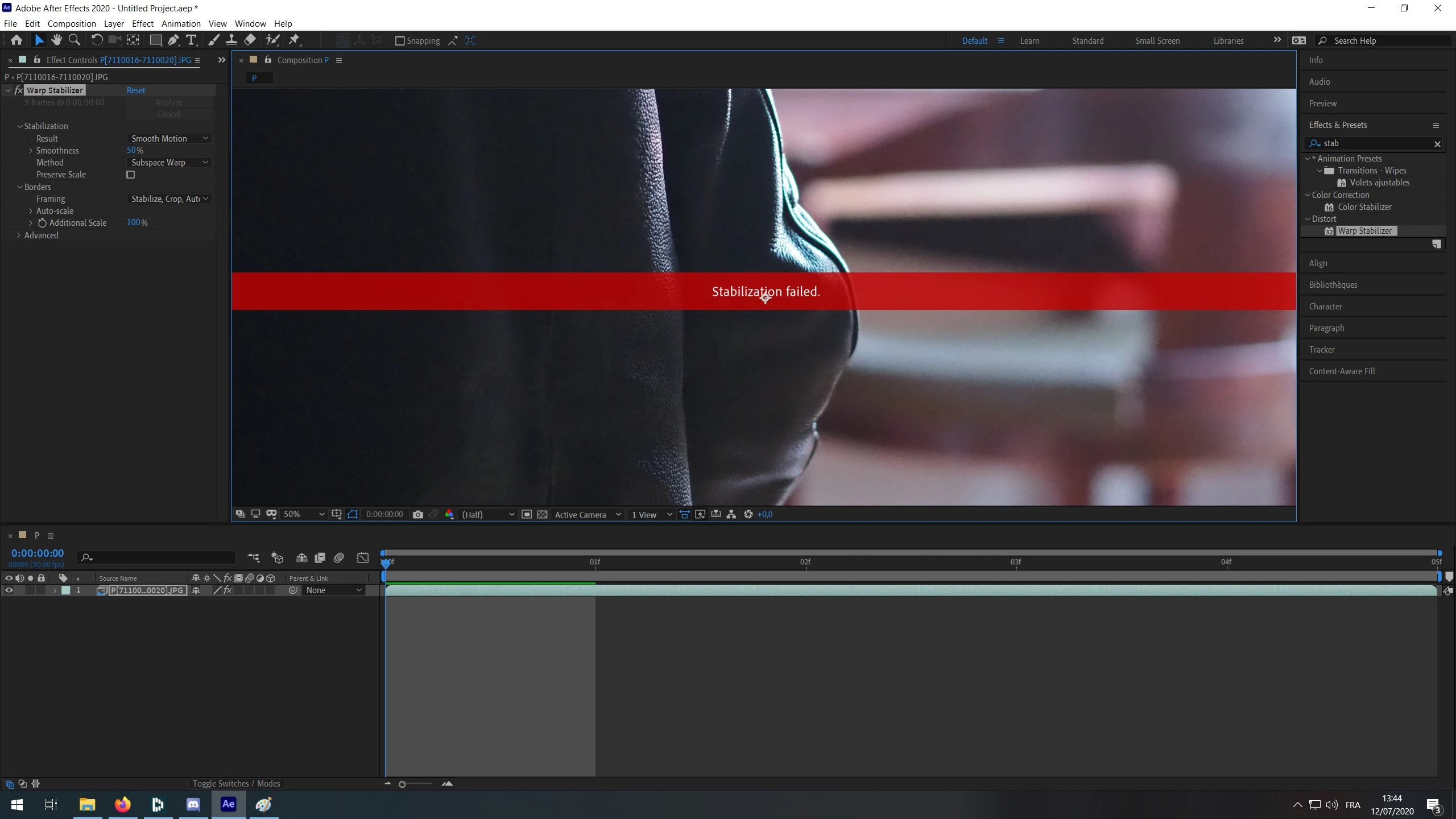Open the Animation menu
Viewport: 1456px width, 819px height.
(x=181, y=24)
